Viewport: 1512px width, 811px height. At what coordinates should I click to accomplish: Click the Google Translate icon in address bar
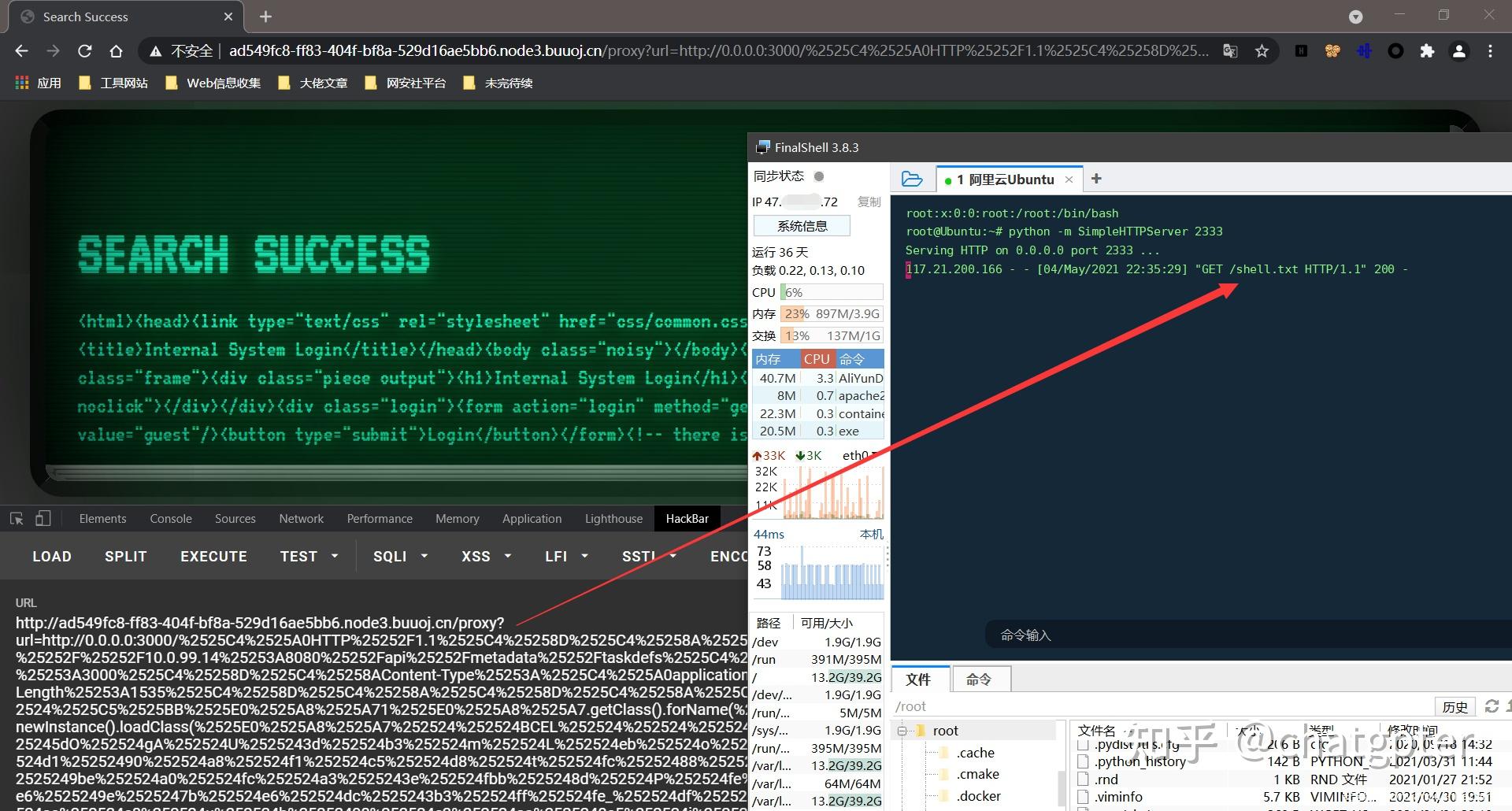pyautogui.click(x=1230, y=50)
